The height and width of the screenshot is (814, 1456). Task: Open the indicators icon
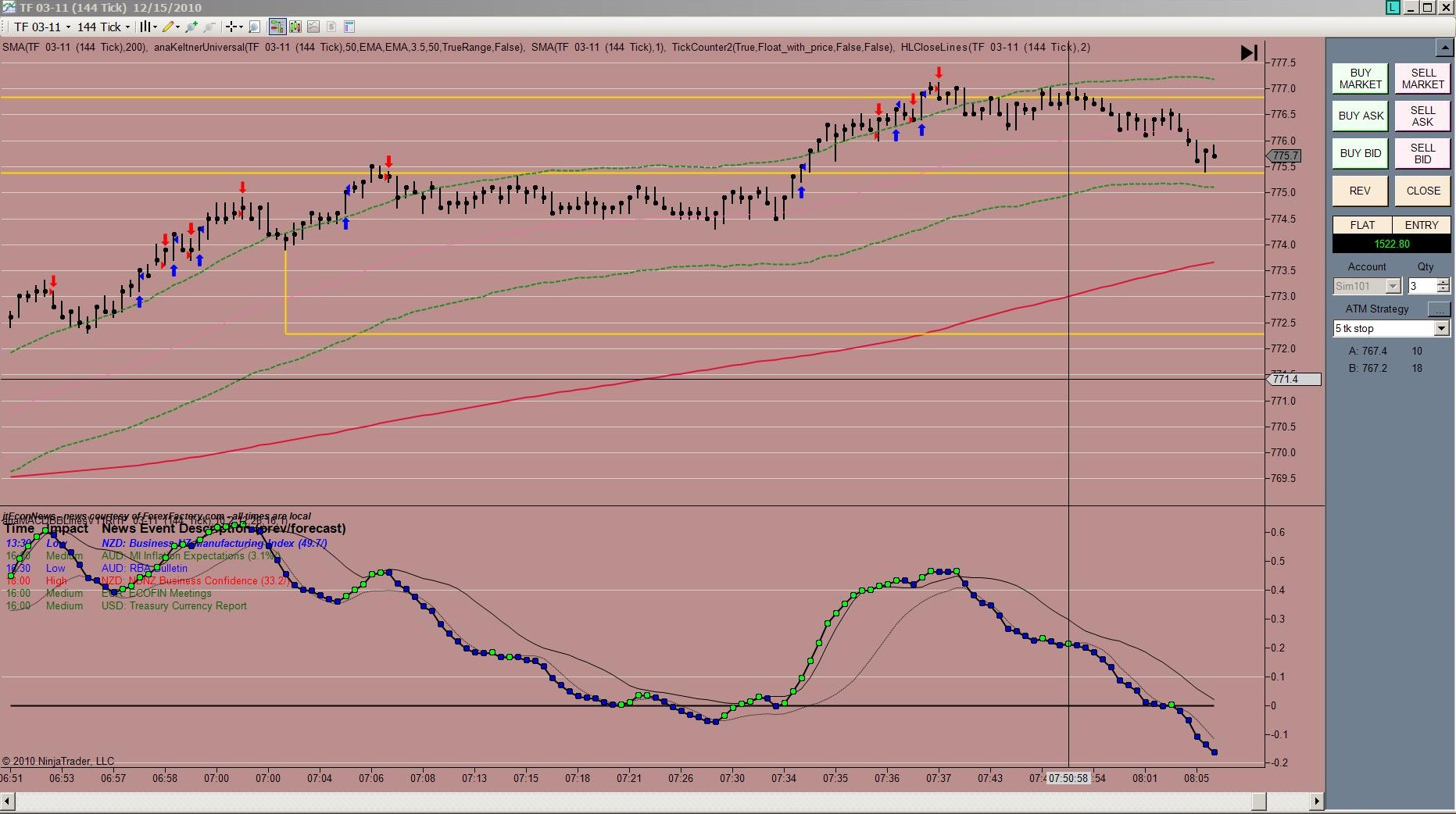(x=313, y=27)
